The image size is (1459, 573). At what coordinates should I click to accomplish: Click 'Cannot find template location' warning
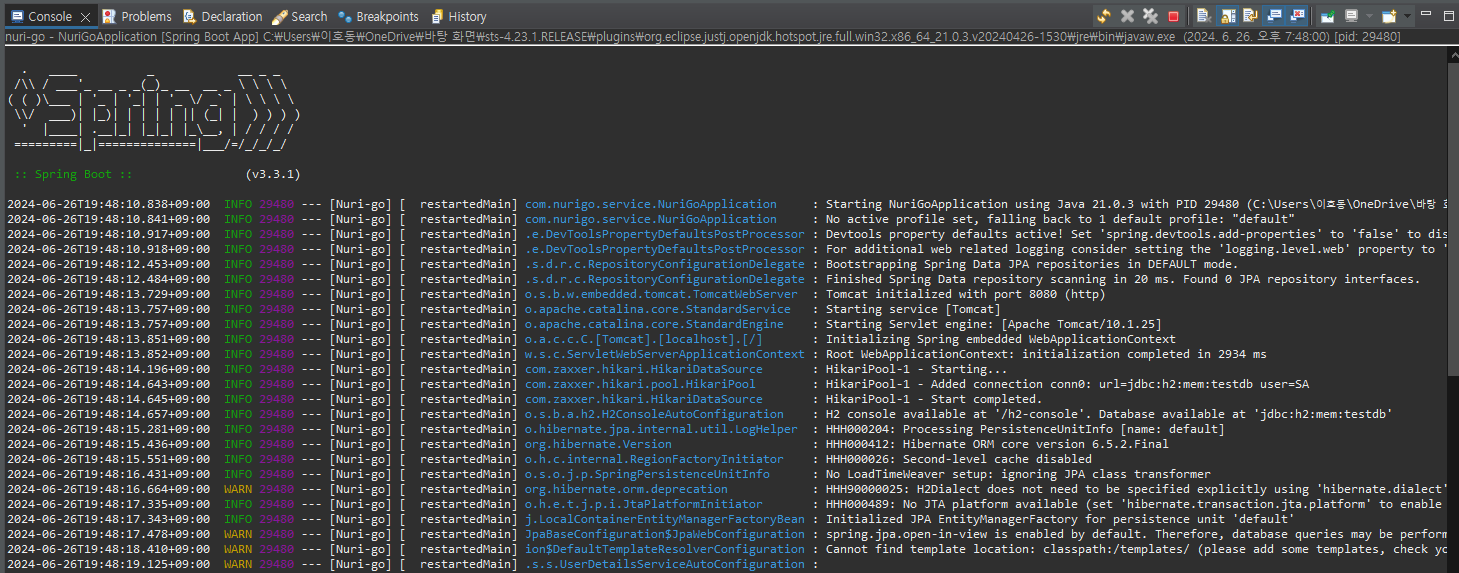click(x=1136, y=549)
